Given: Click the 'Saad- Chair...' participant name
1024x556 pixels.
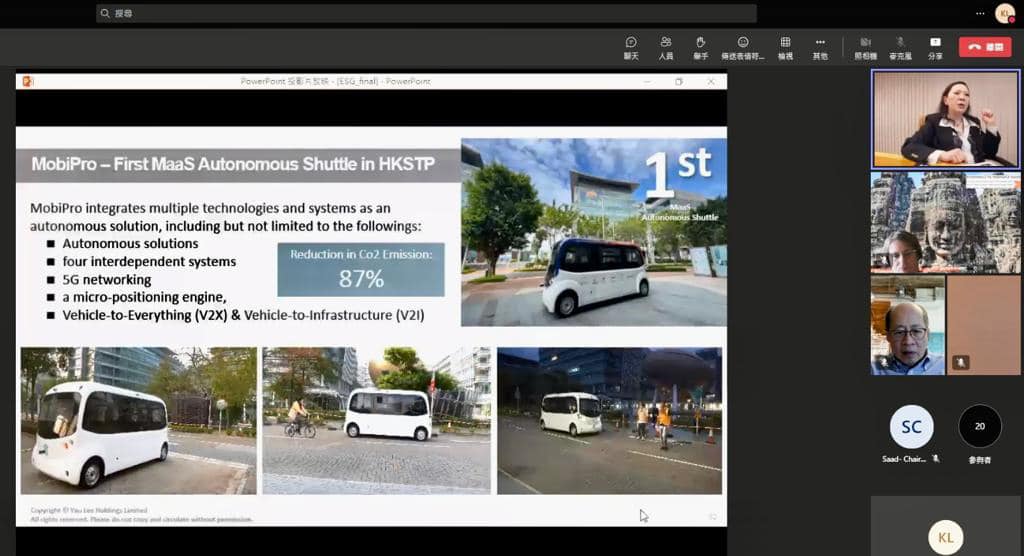Looking at the screenshot, I should point(904,459).
